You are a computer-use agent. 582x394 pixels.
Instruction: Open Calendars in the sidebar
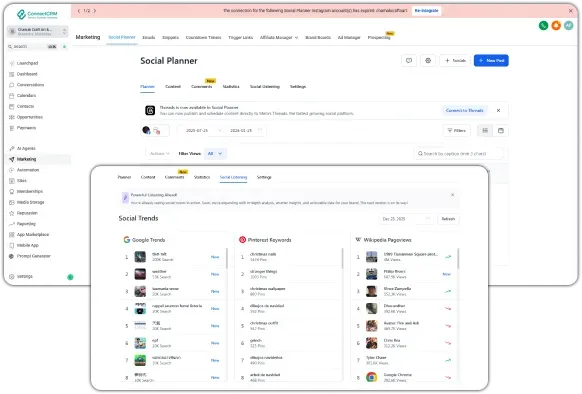(x=26, y=95)
